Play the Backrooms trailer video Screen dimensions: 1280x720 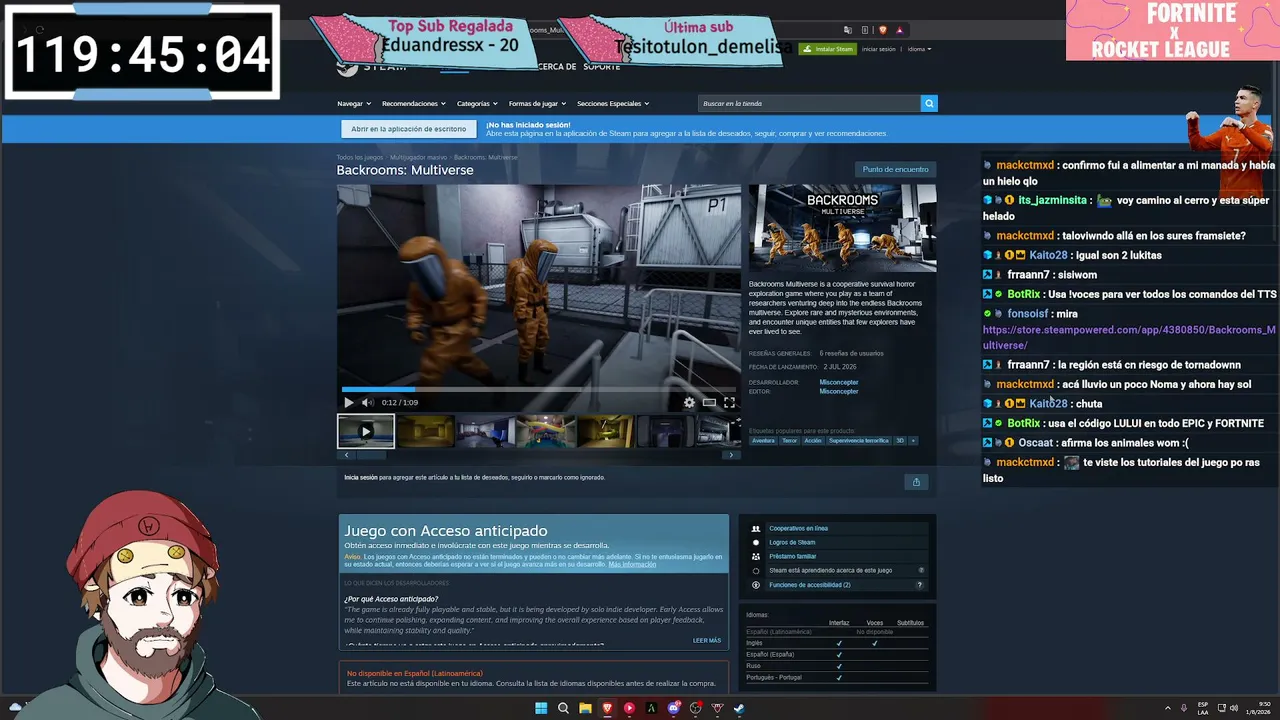click(348, 402)
